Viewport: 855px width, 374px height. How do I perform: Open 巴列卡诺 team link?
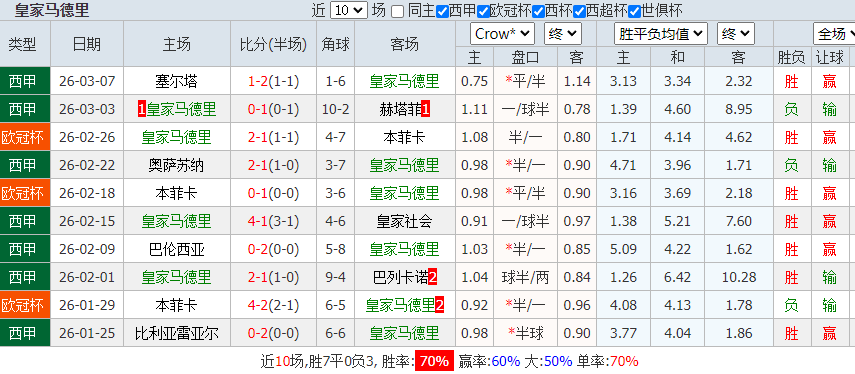(x=400, y=278)
